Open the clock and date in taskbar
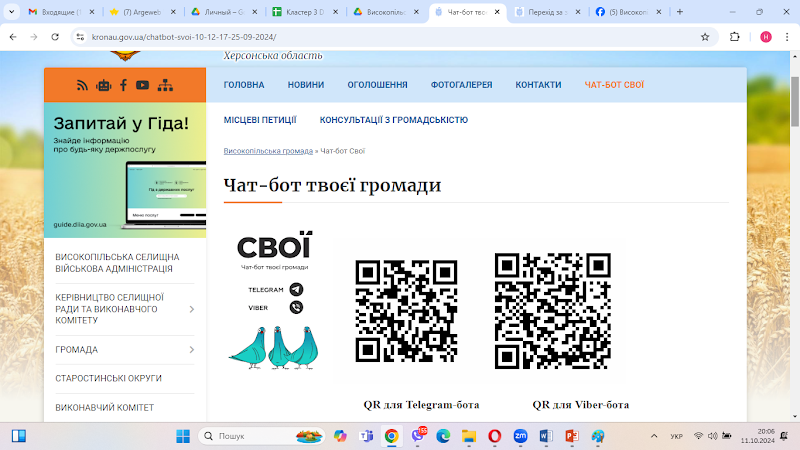800x450 pixels. pos(758,436)
